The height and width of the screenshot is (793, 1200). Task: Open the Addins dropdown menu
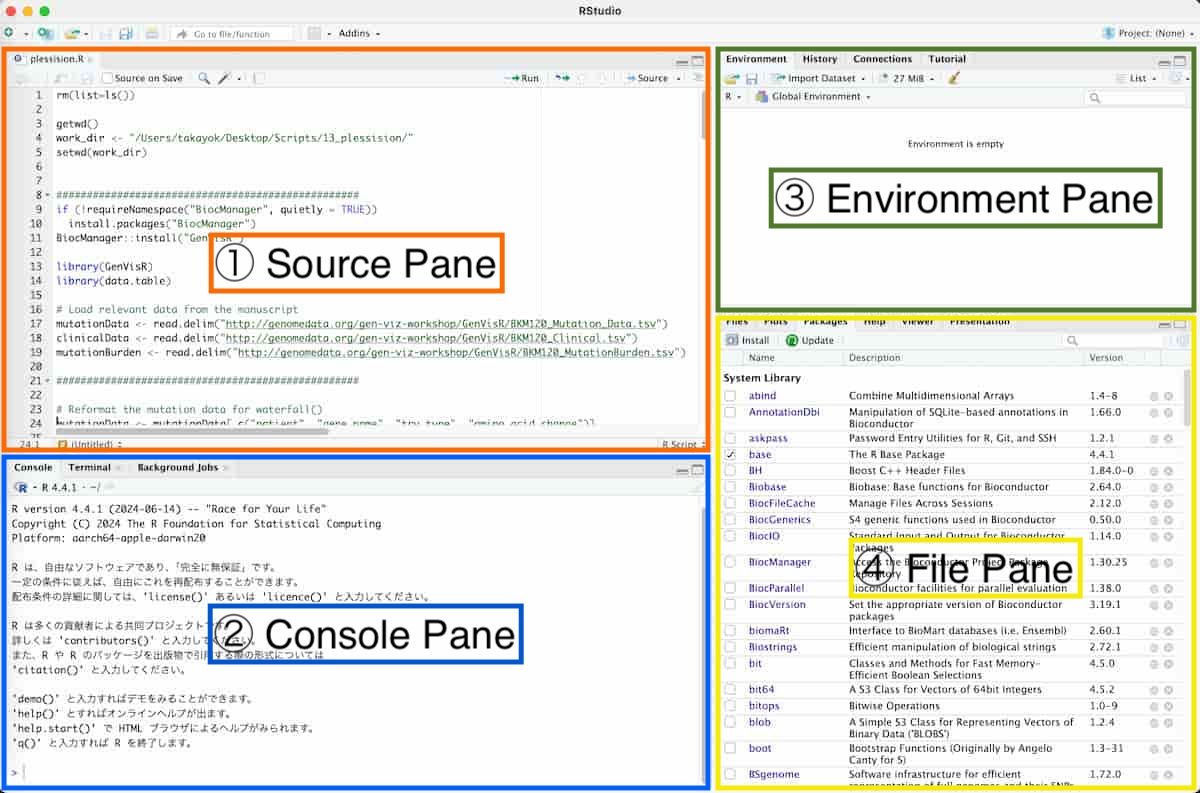click(x=358, y=33)
